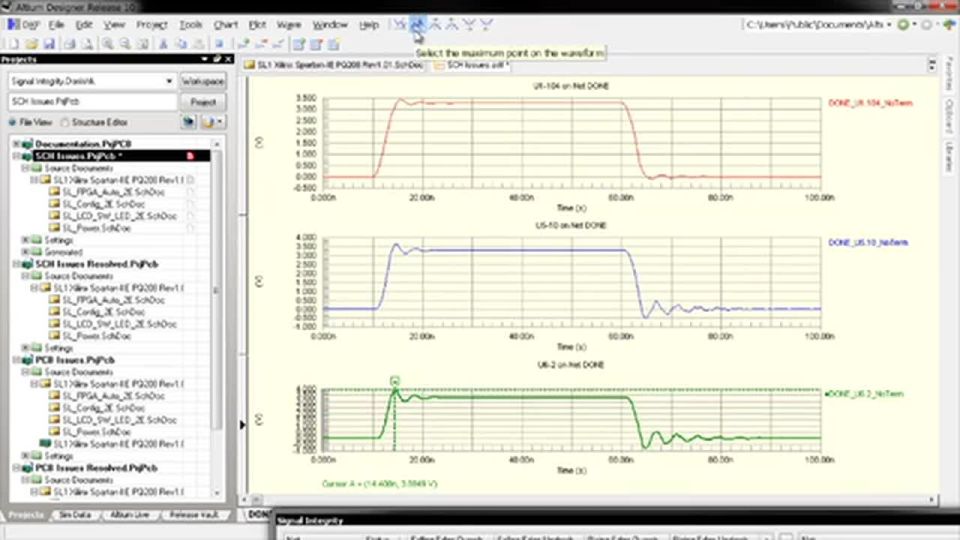Collapse the PCB Issues Resolved.PrjPcb node
This screenshot has width=960, height=540.
pyautogui.click(x=17, y=468)
